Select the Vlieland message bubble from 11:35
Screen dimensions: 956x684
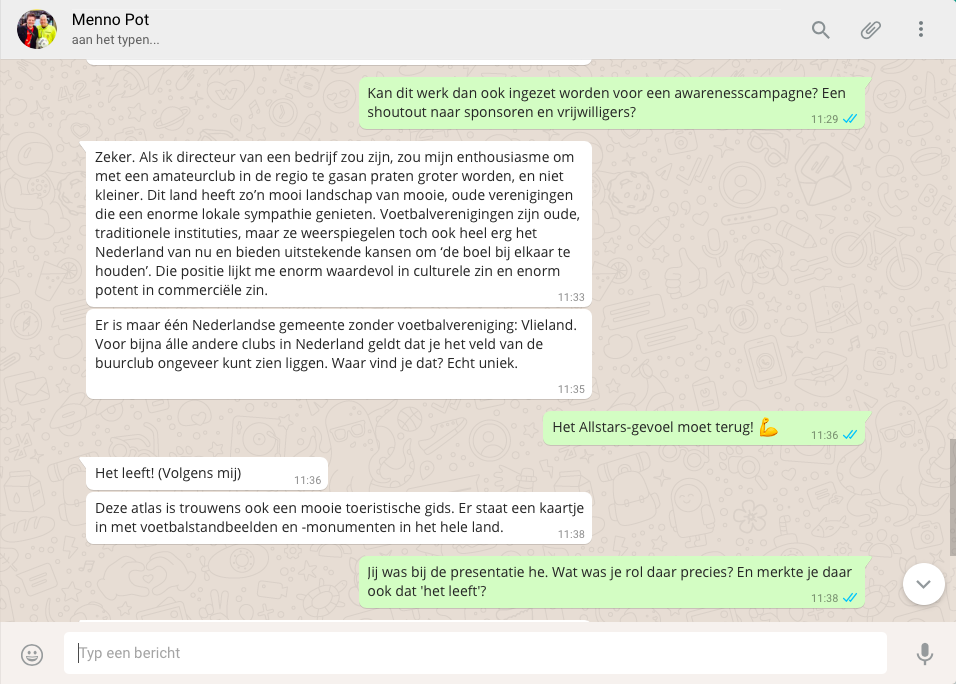(338, 355)
